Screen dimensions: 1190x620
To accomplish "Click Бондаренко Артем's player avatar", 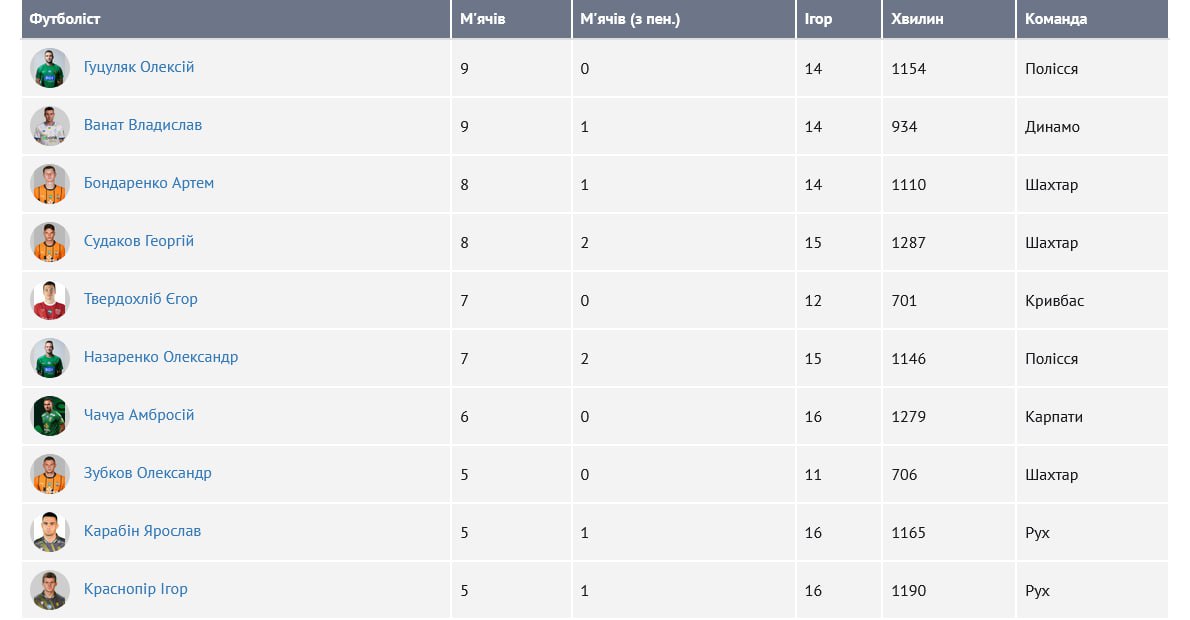I will click(x=49, y=184).
